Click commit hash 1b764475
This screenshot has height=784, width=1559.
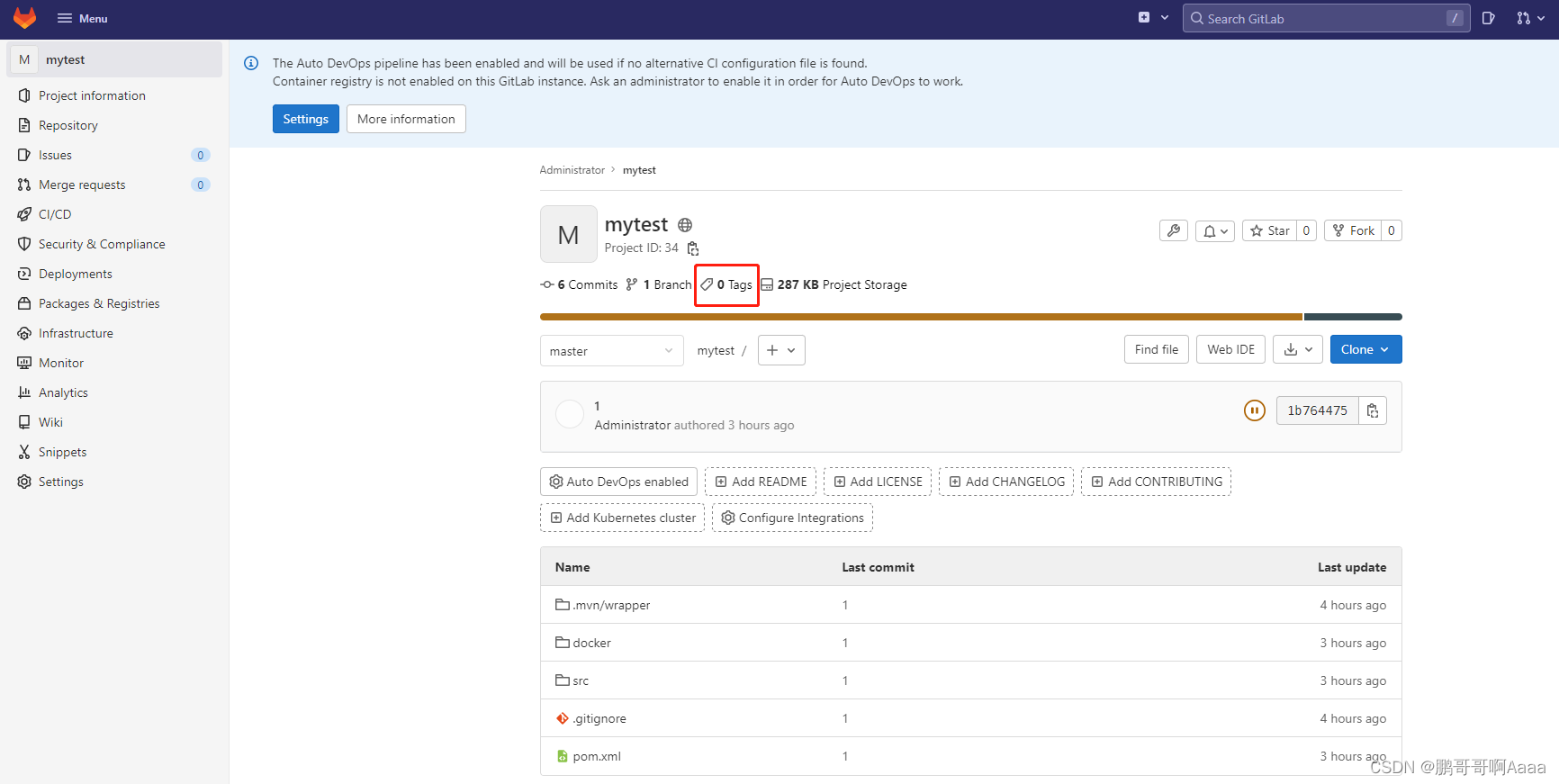tap(1317, 410)
